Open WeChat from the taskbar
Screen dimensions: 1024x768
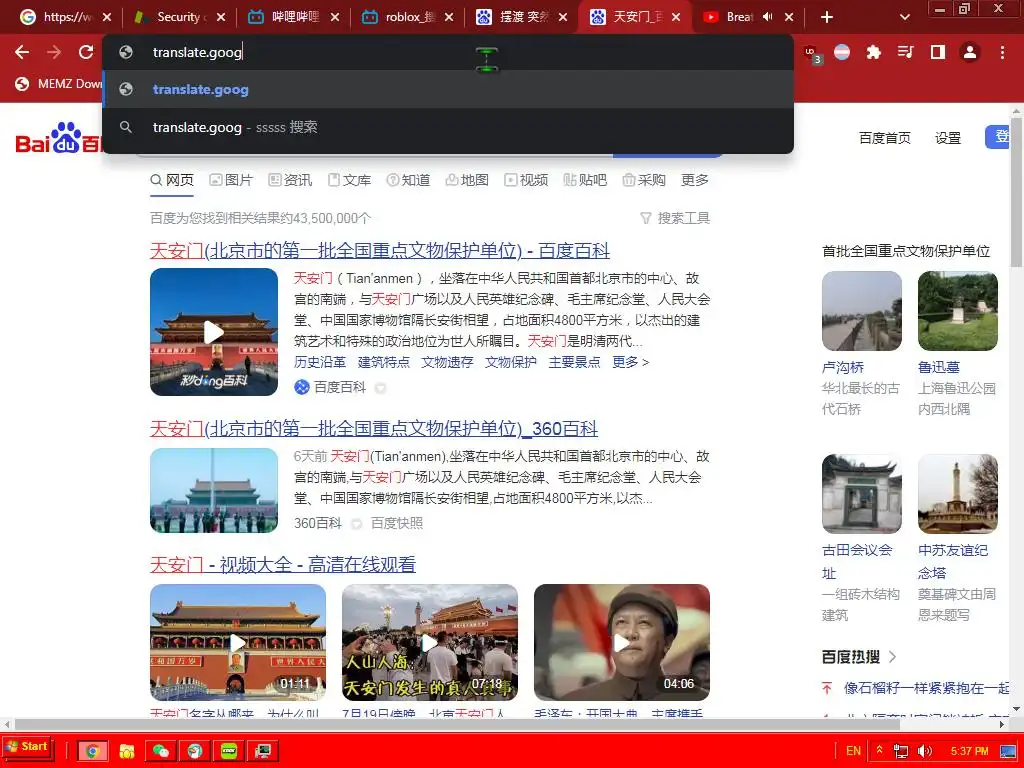[161, 751]
